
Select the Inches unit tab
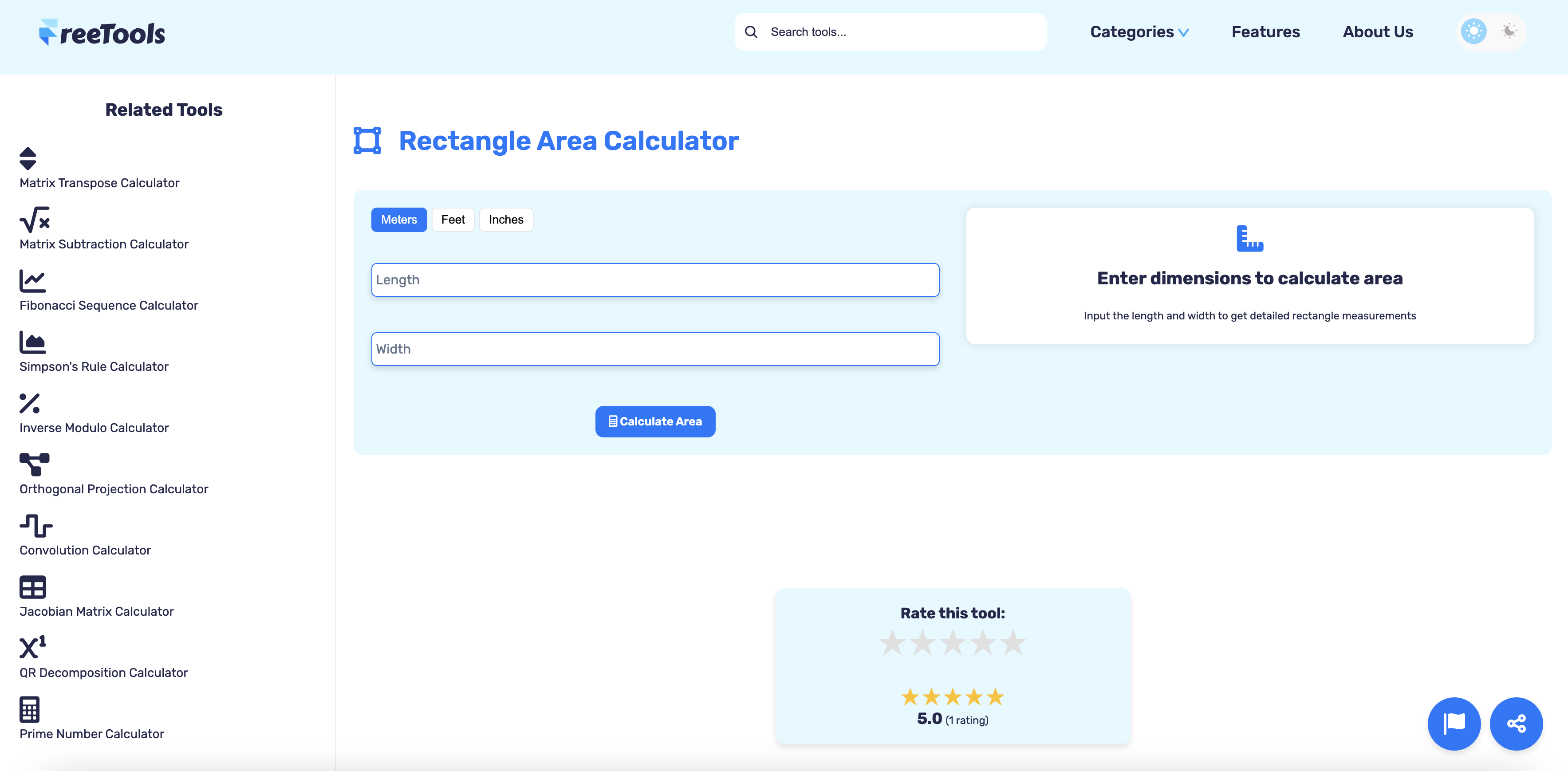coord(506,220)
